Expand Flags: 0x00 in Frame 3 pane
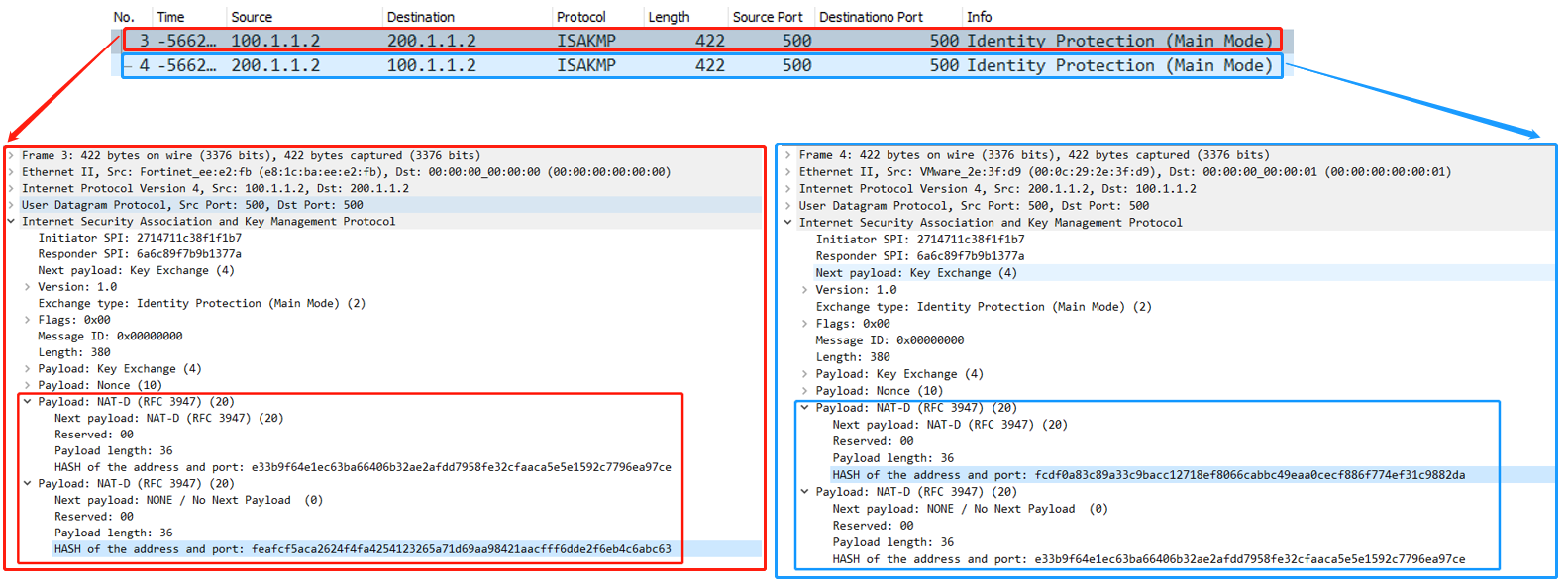1568x582 pixels. (x=28, y=320)
